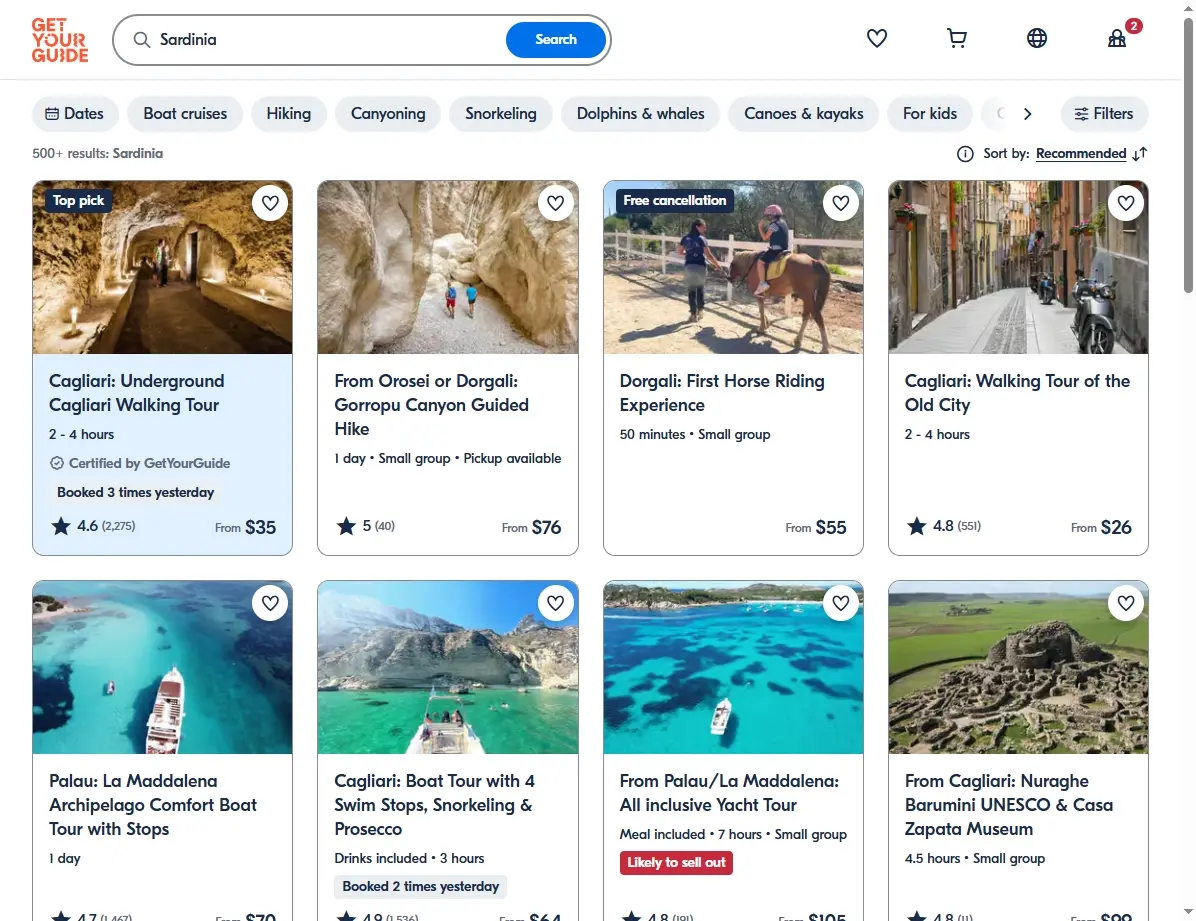Open Cagliari: Underground Cagliari Walking Tour title

(137, 393)
